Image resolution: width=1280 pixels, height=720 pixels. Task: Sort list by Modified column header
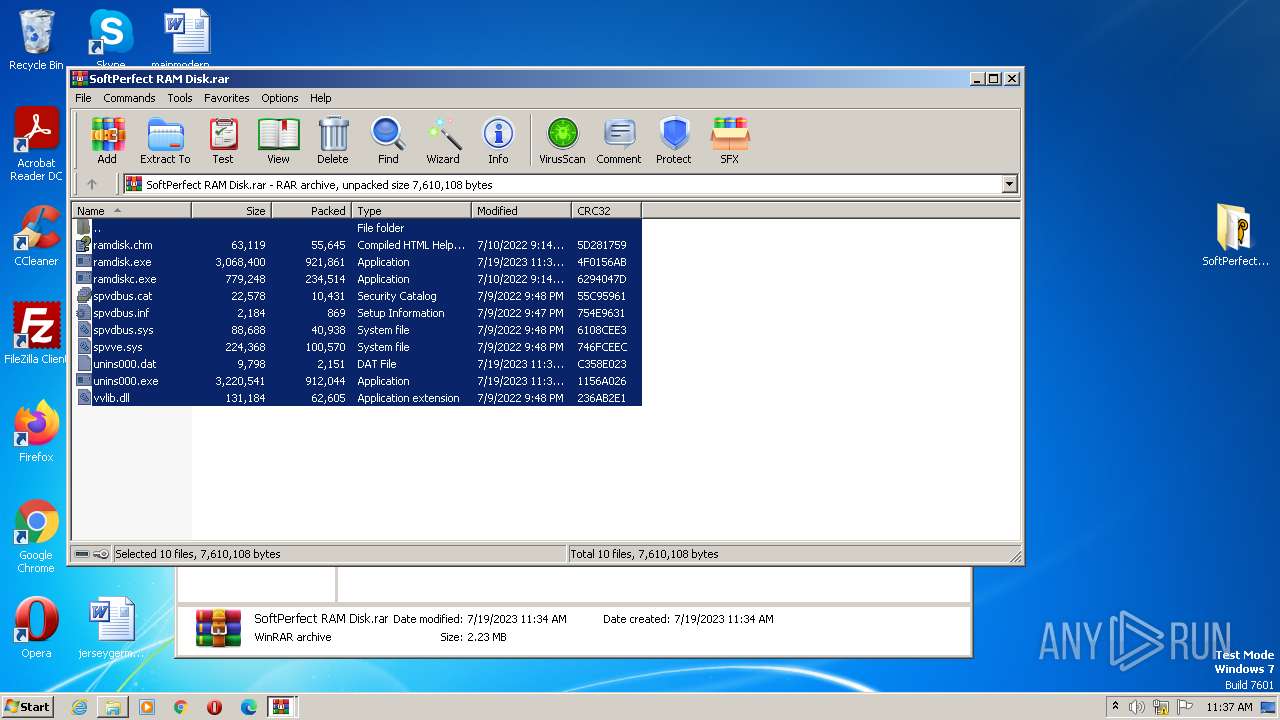[521, 210]
